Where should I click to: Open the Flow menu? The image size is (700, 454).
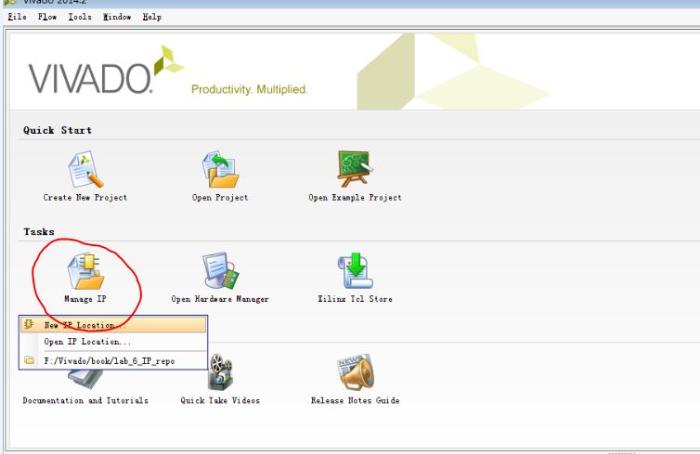(x=47, y=17)
